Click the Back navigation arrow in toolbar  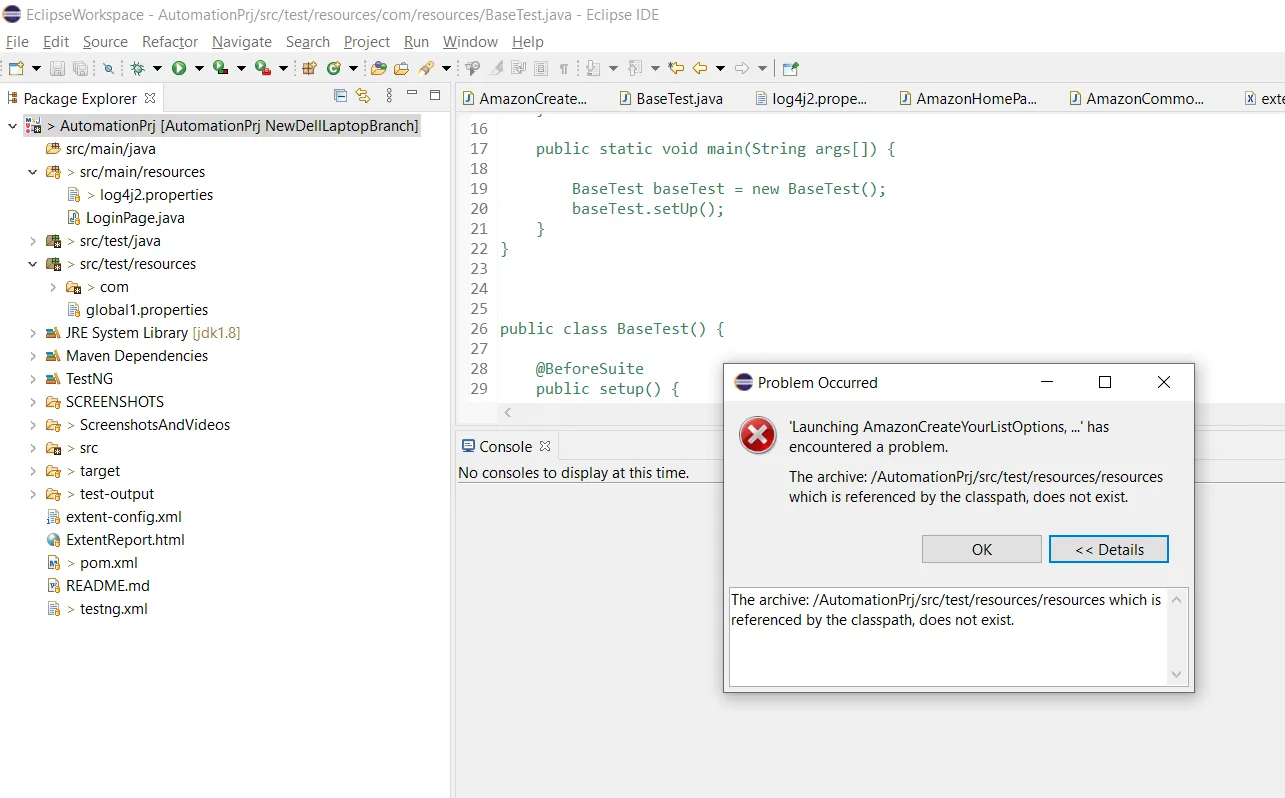[x=700, y=68]
